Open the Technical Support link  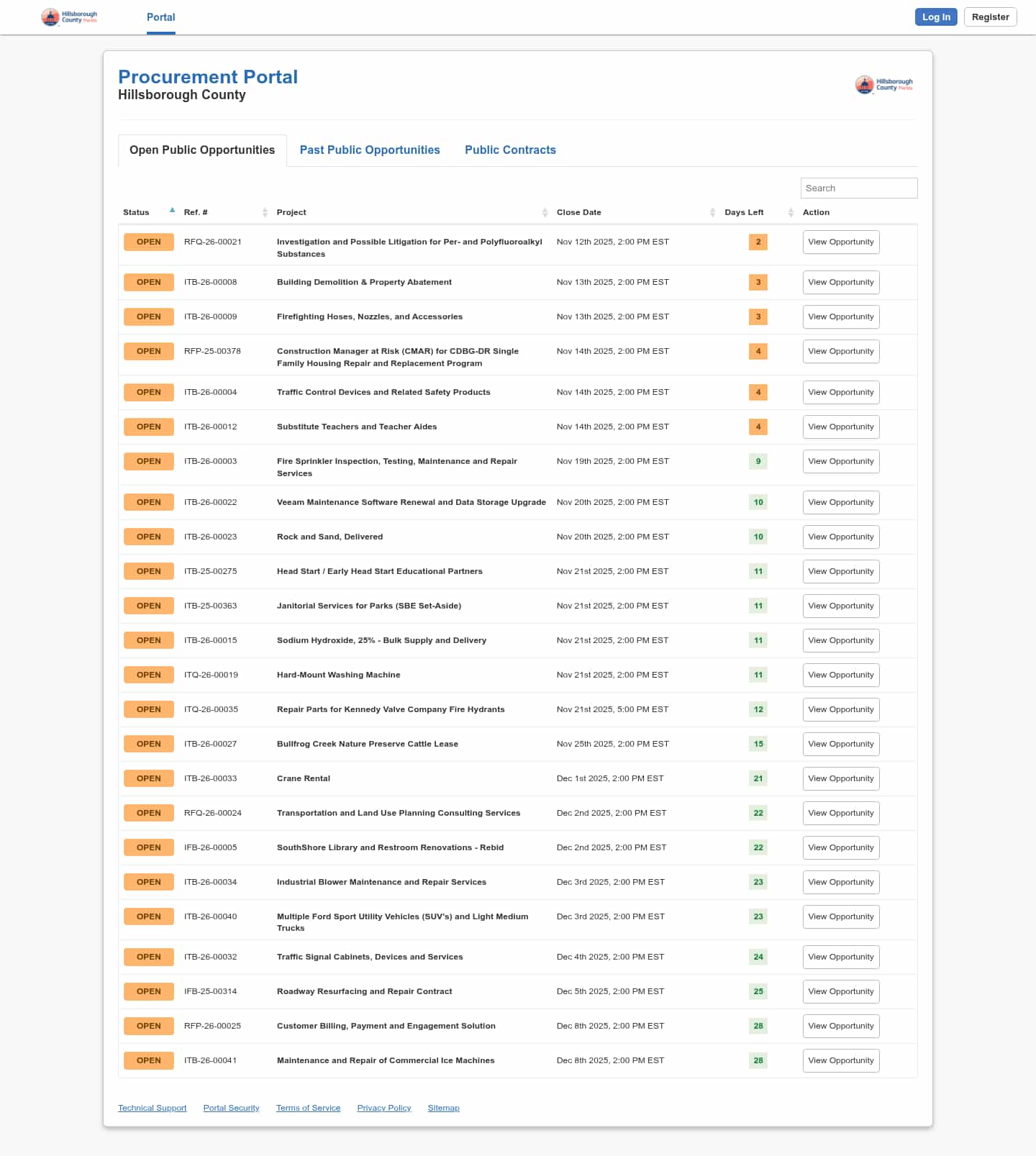click(153, 1108)
